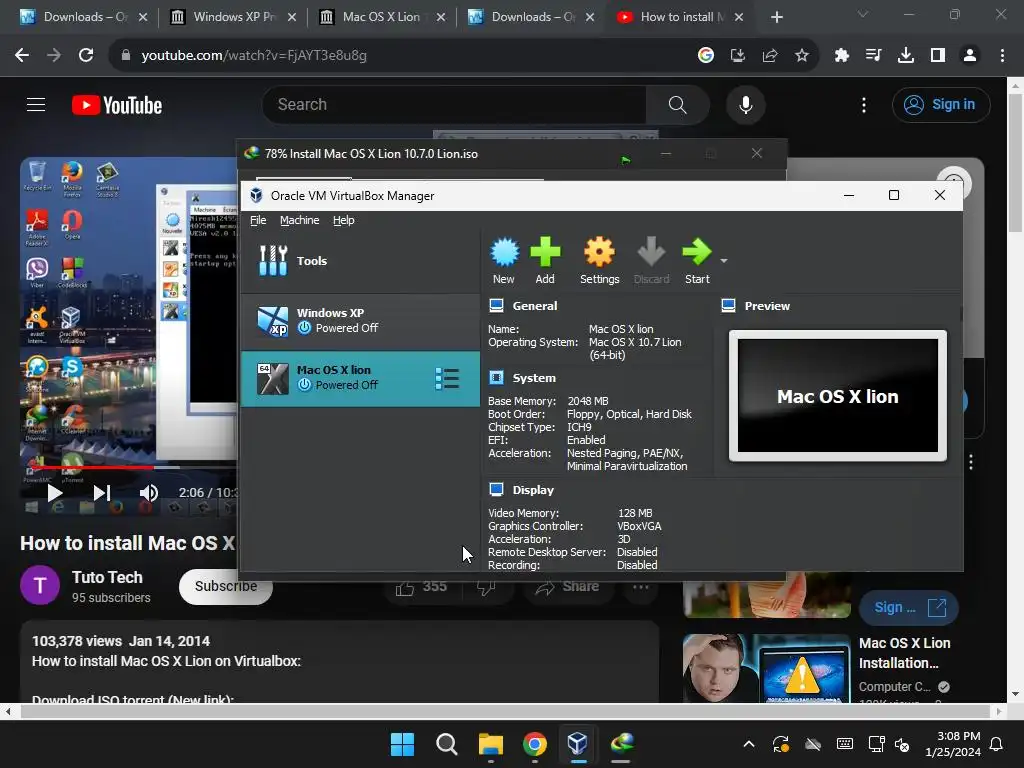Click the Windows Start button

click(x=402, y=743)
